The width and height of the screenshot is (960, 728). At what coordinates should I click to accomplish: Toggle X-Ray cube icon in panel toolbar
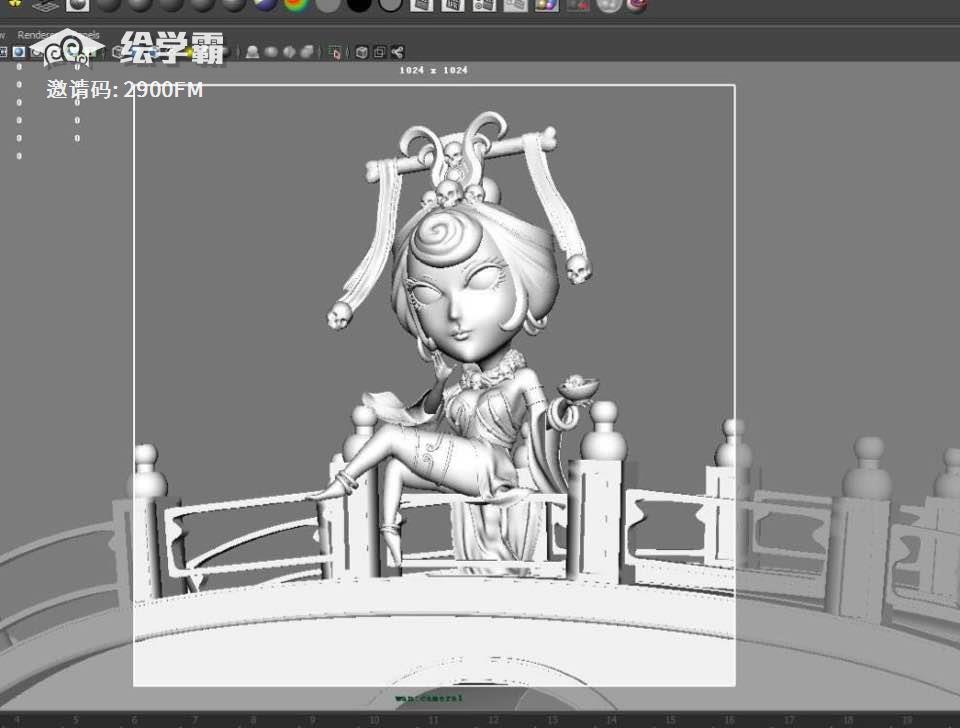coord(362,52)
